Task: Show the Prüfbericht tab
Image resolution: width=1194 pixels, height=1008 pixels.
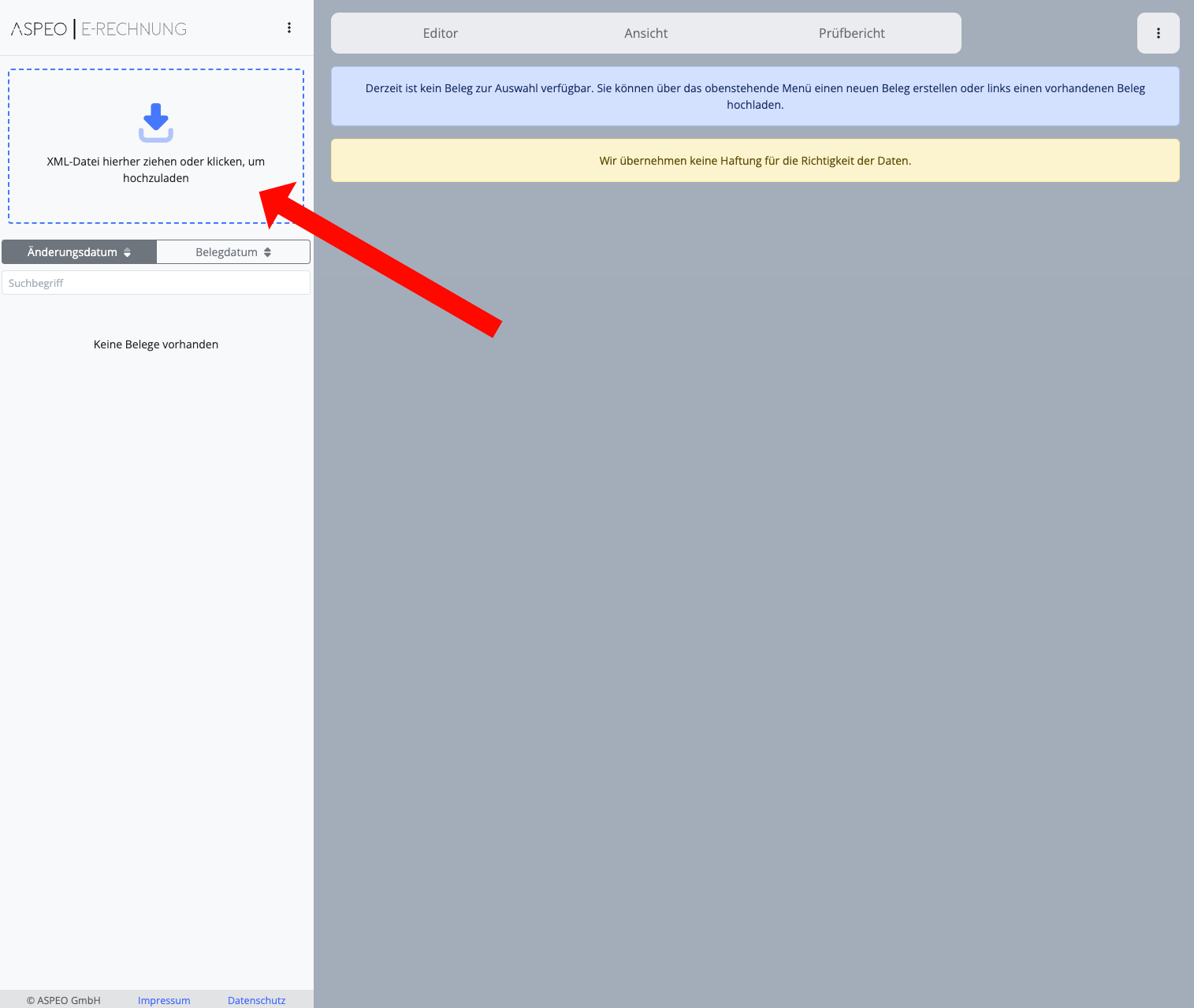Action: (x=851, y=33)
